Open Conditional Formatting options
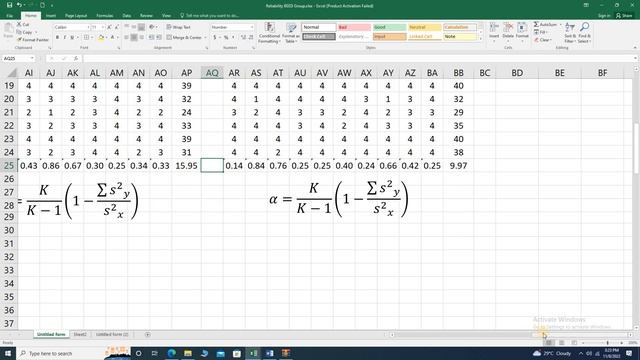This screenshot has height=360, width=640. point(269,33)
